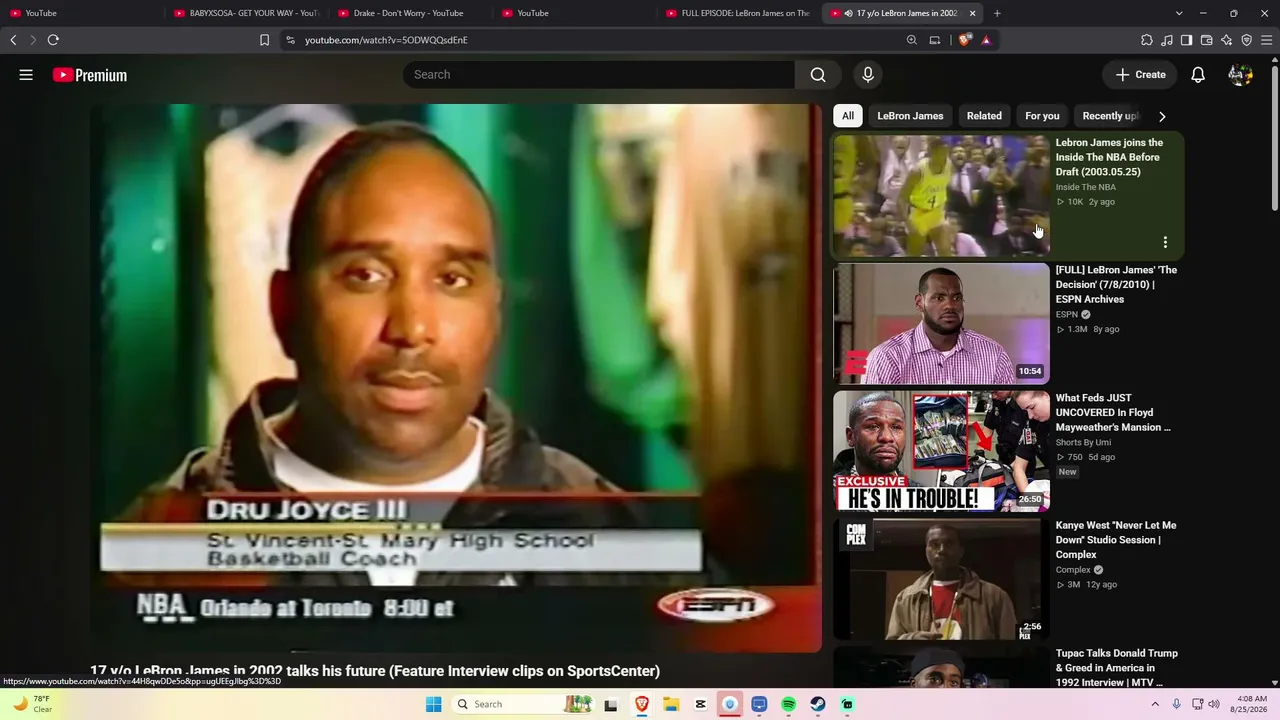Open Steam from the taskbar
This screenshot has width=1280, height=720.
817,704
